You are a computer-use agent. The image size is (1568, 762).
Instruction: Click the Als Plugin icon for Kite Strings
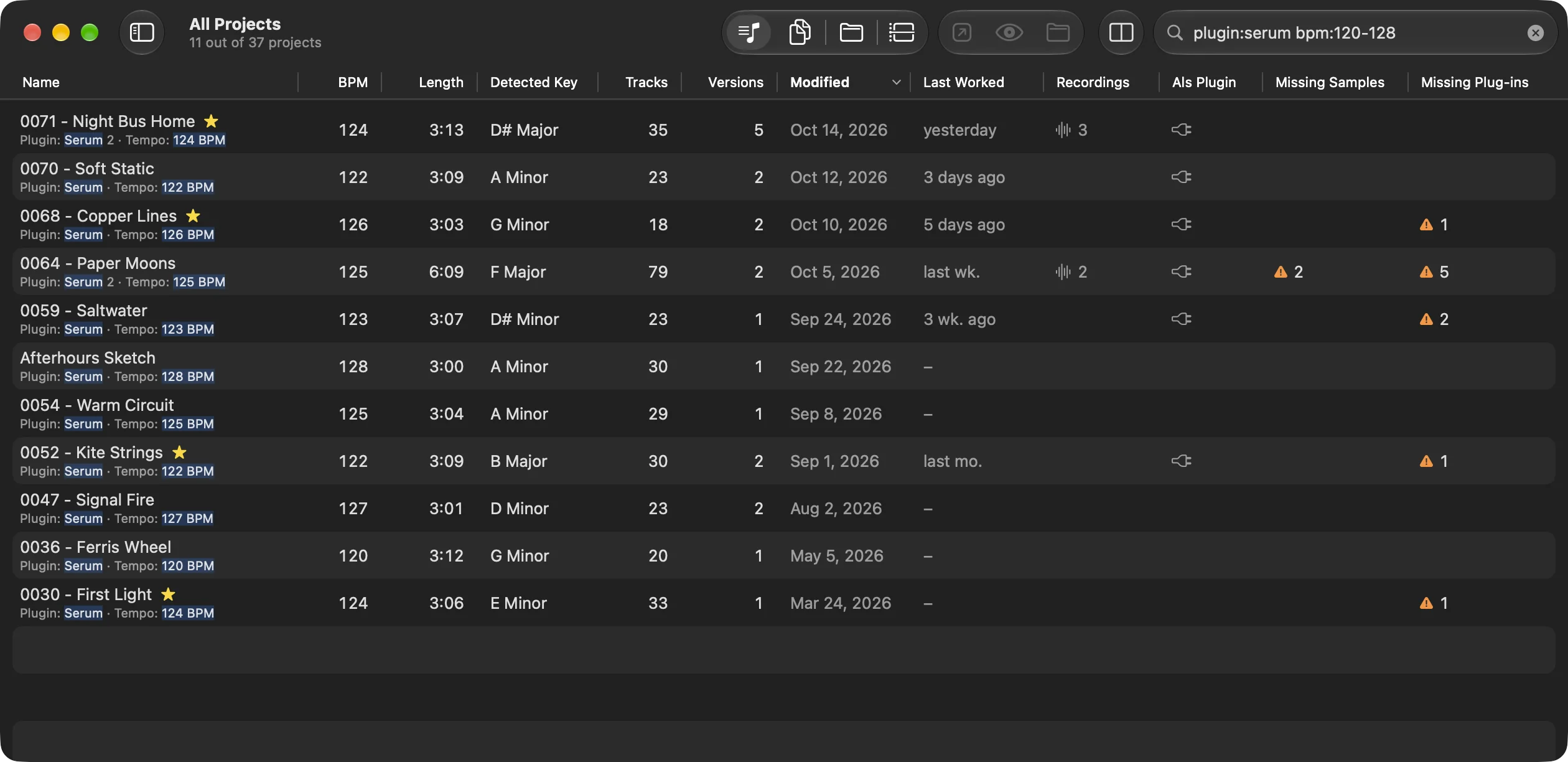pos(1181,461)
